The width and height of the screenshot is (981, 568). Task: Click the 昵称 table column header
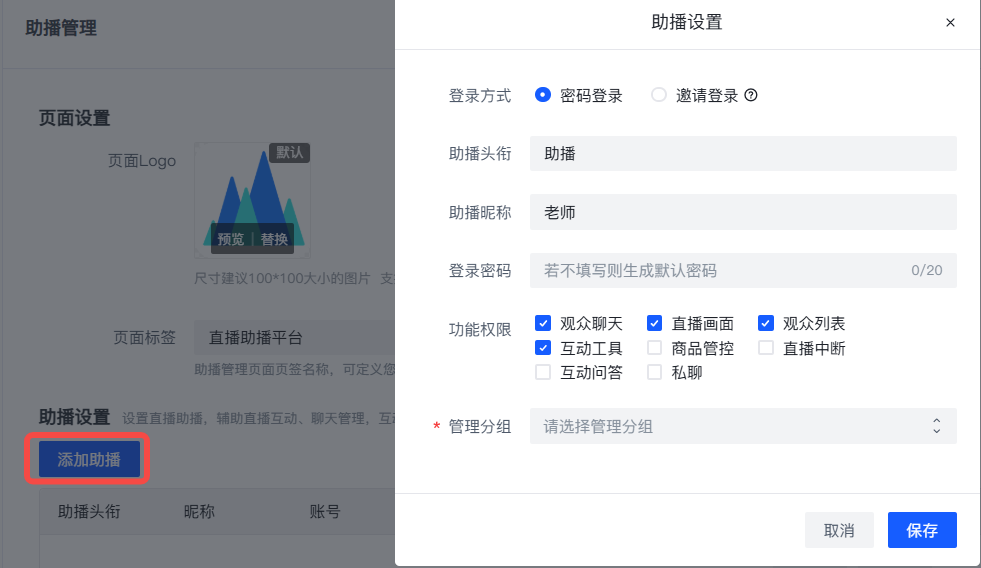coord(199,512)
